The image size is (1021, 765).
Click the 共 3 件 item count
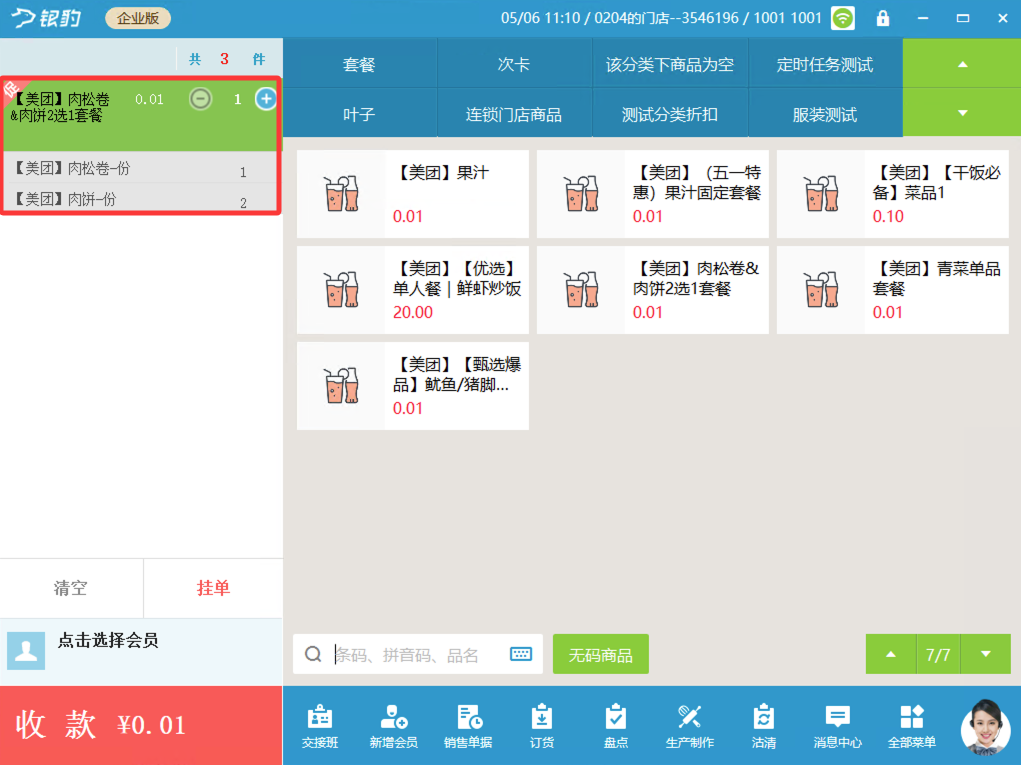(227, 59)
